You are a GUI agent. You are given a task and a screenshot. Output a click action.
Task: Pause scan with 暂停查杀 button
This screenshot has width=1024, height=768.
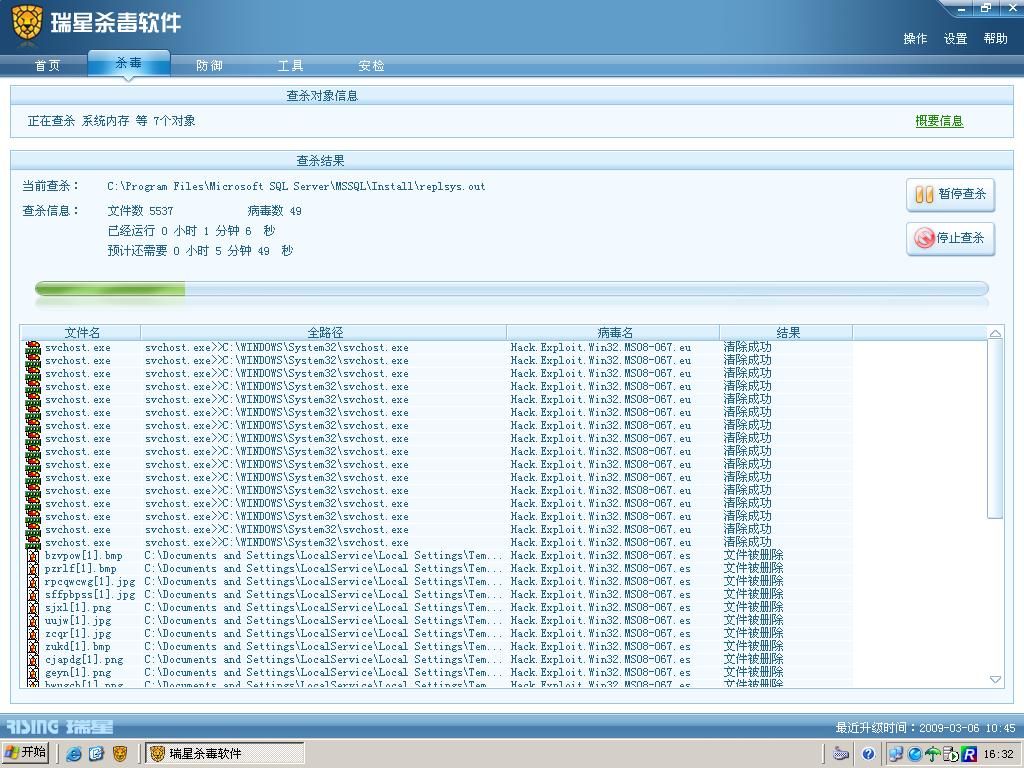[x=950, y=195]
